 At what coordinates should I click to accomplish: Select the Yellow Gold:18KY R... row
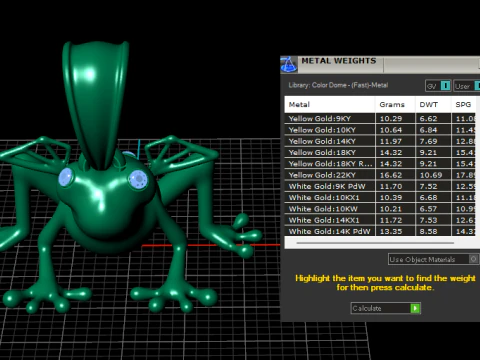point(380,164)
